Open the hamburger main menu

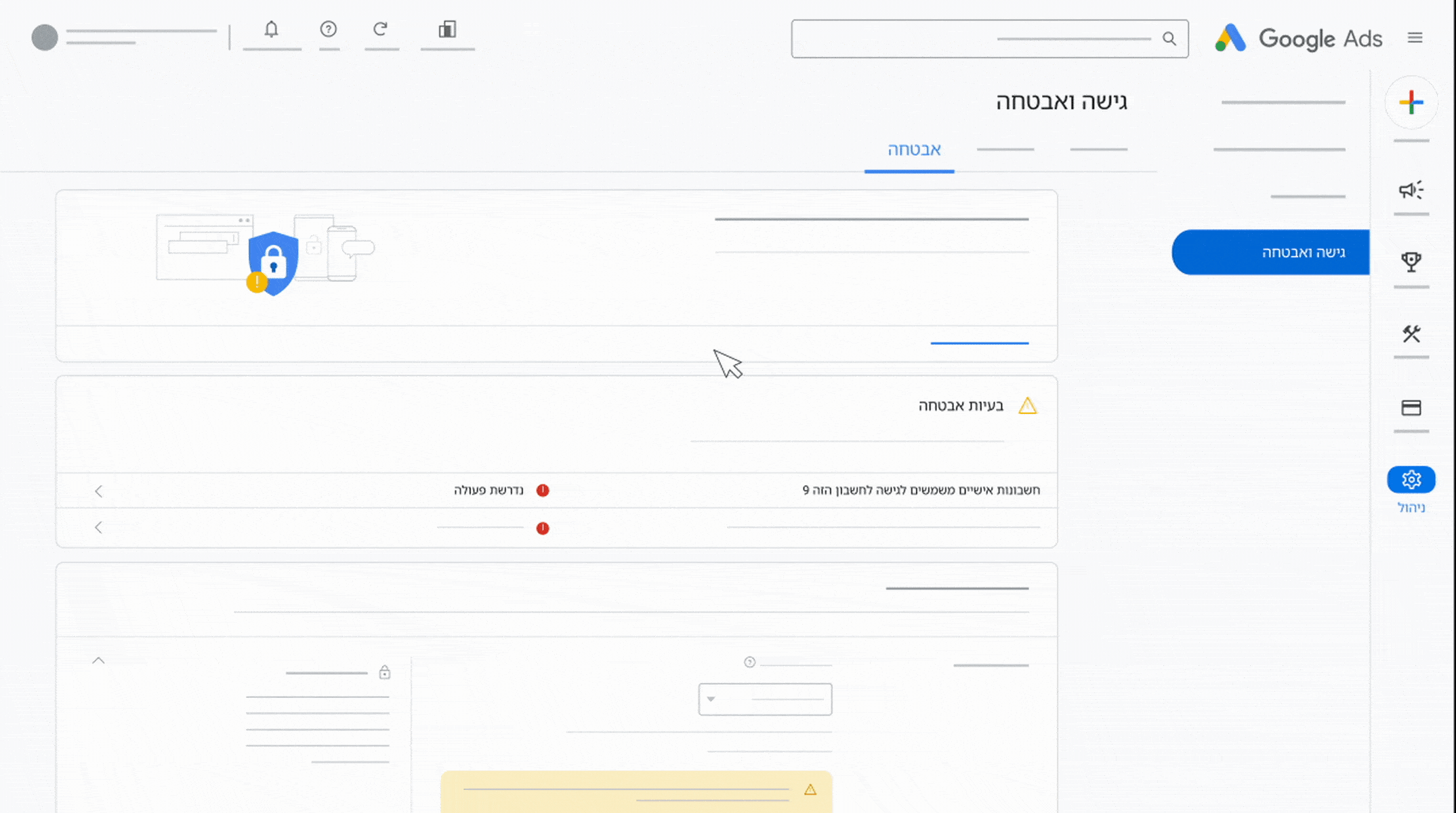[x=1415, y=38]
